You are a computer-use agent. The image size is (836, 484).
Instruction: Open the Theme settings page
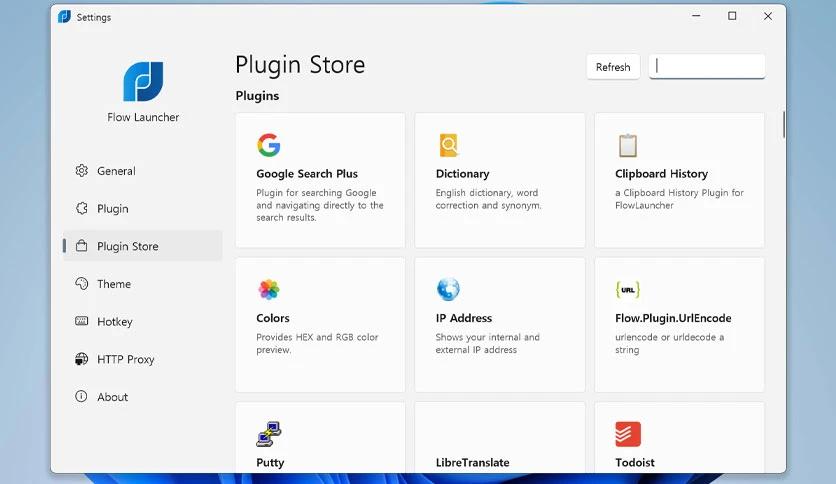(x=143, y=284)
